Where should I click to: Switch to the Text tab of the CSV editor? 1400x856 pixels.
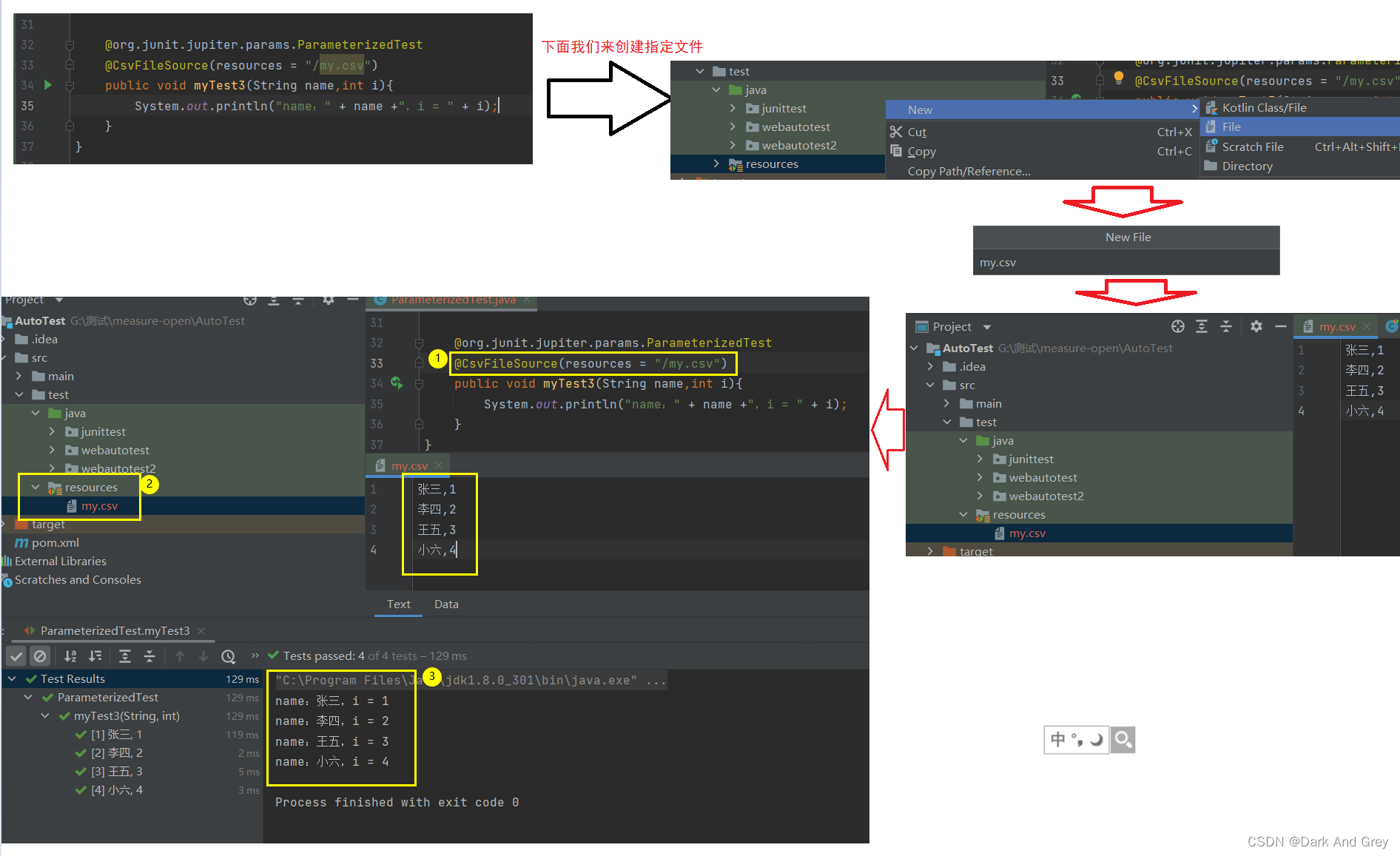coord(398,604)
